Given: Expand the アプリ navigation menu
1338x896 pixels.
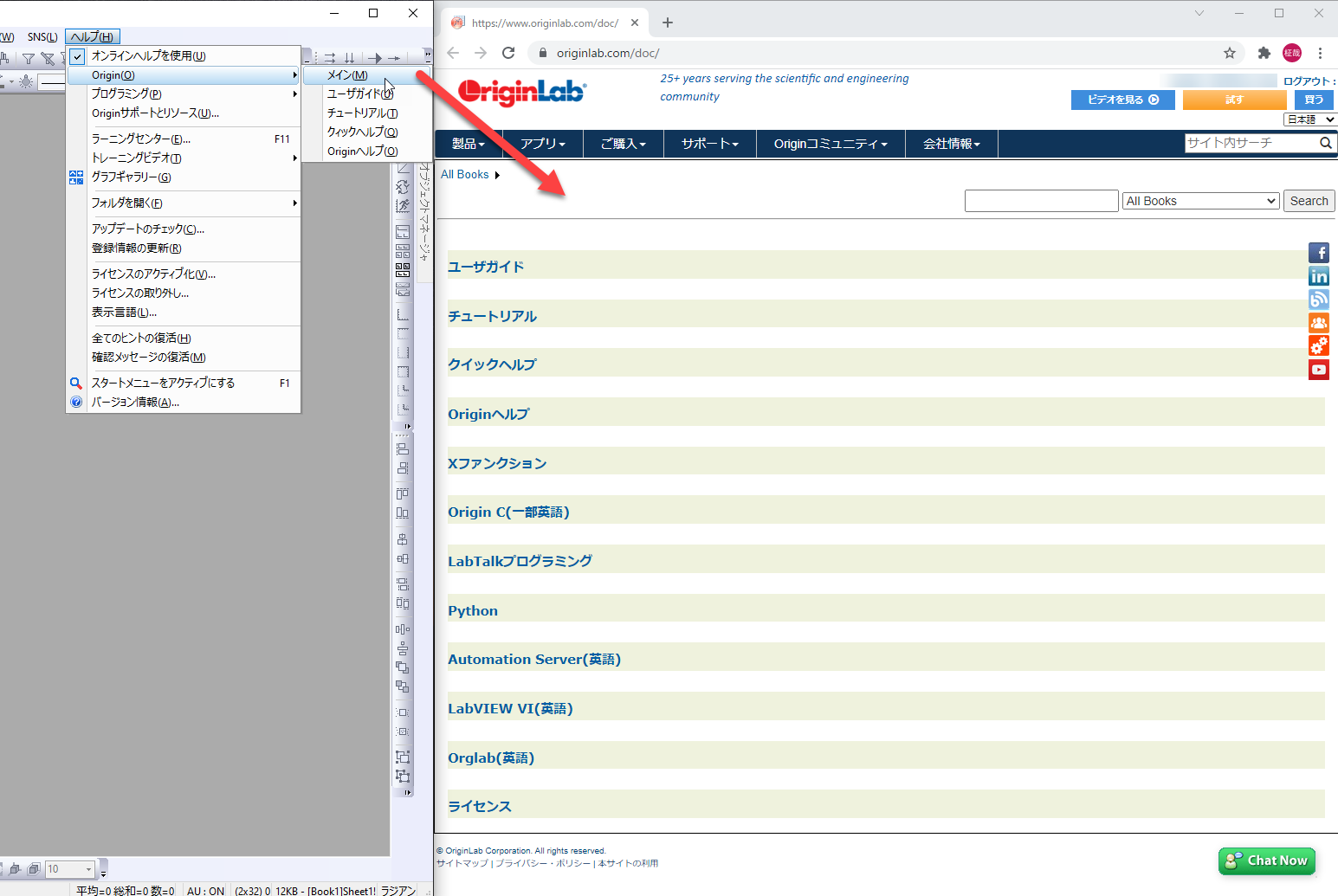Looking at the screenshot, I should pos(543,144).
